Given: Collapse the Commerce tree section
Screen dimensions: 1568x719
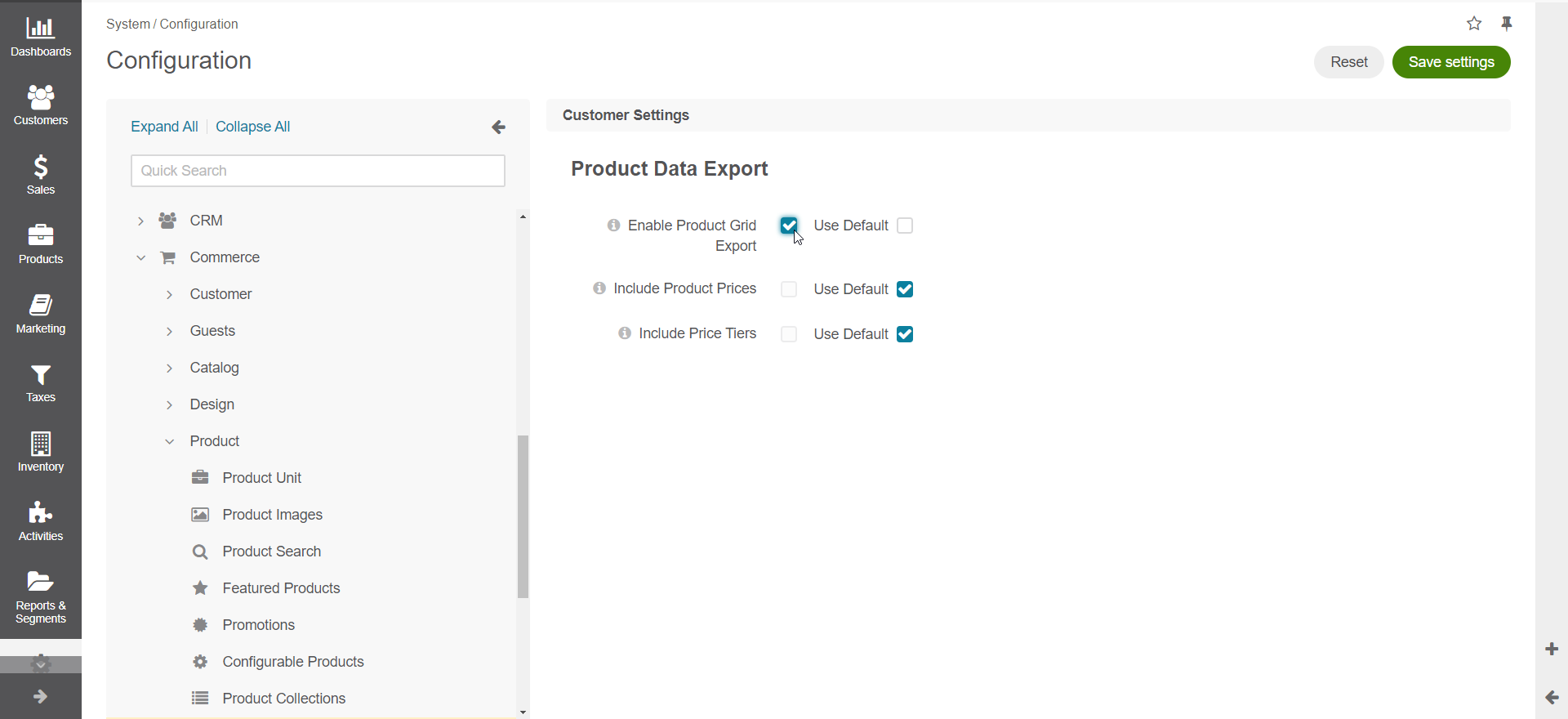Looking at the screenshot, I should 140,257.
